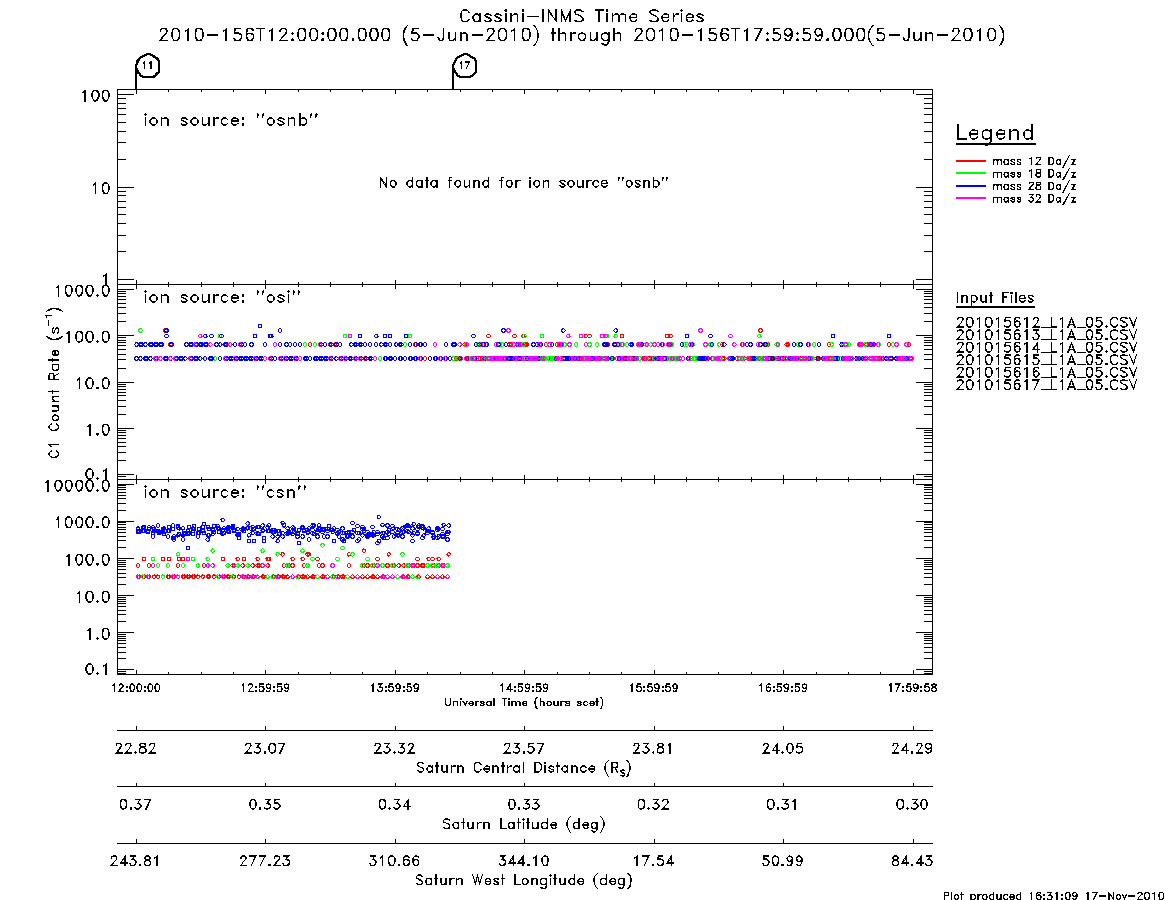The image size is (1165, 900).
Task: Click the marker labeled 17
Action: tap(465, 66)
